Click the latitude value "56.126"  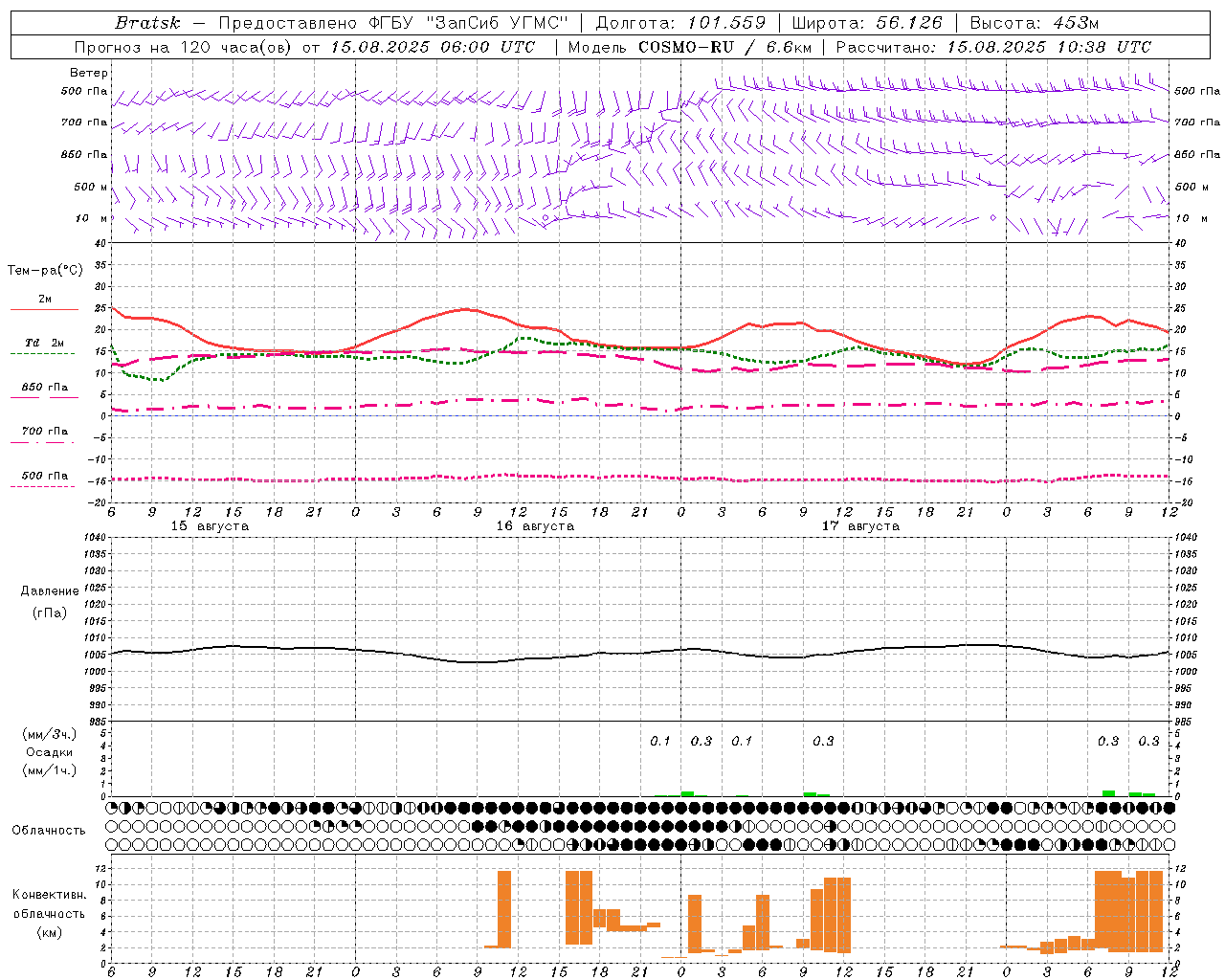click(x=909, y=23)
